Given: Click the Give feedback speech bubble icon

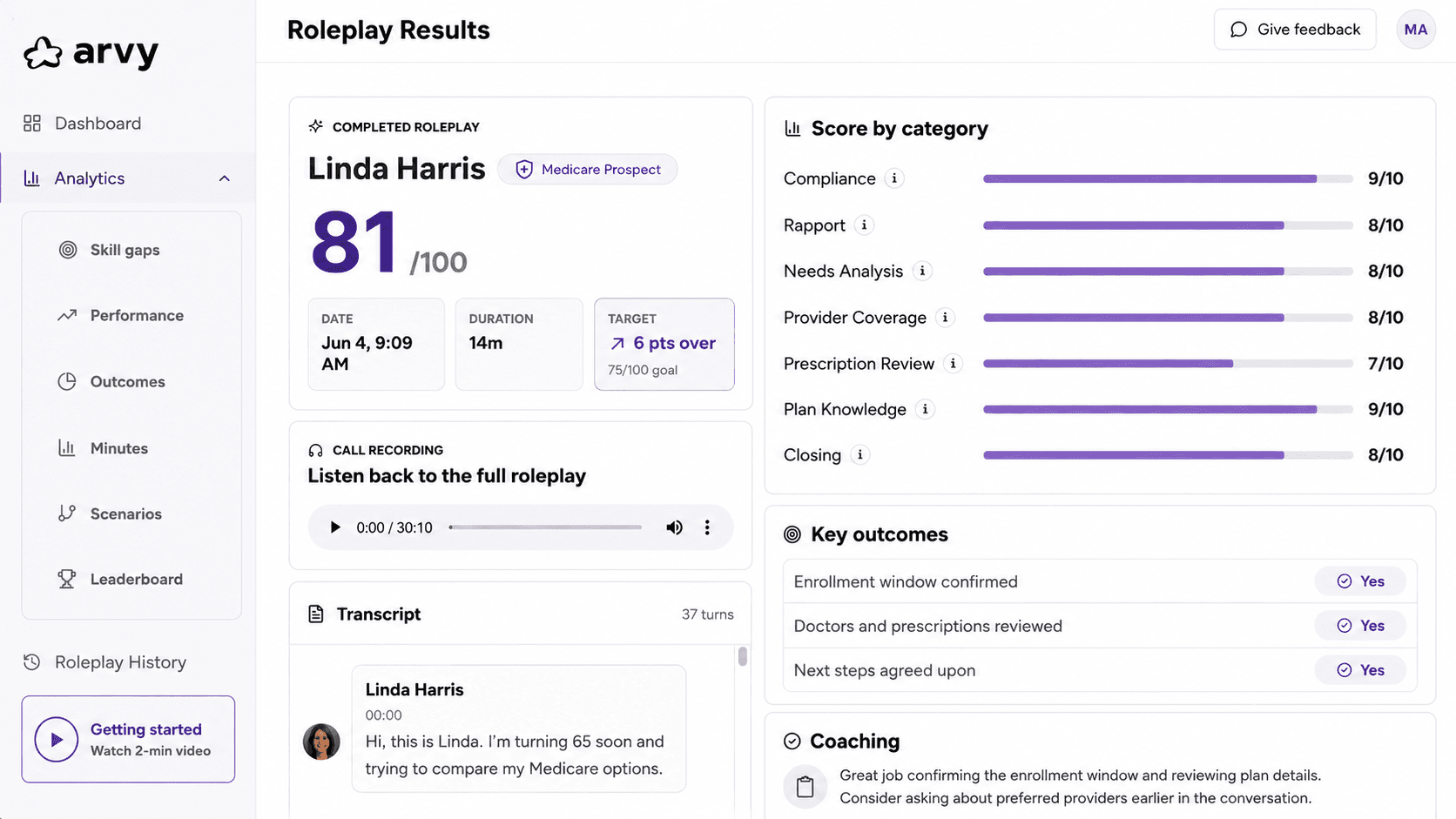Looking at the screenshot, I should [1238, 30].
